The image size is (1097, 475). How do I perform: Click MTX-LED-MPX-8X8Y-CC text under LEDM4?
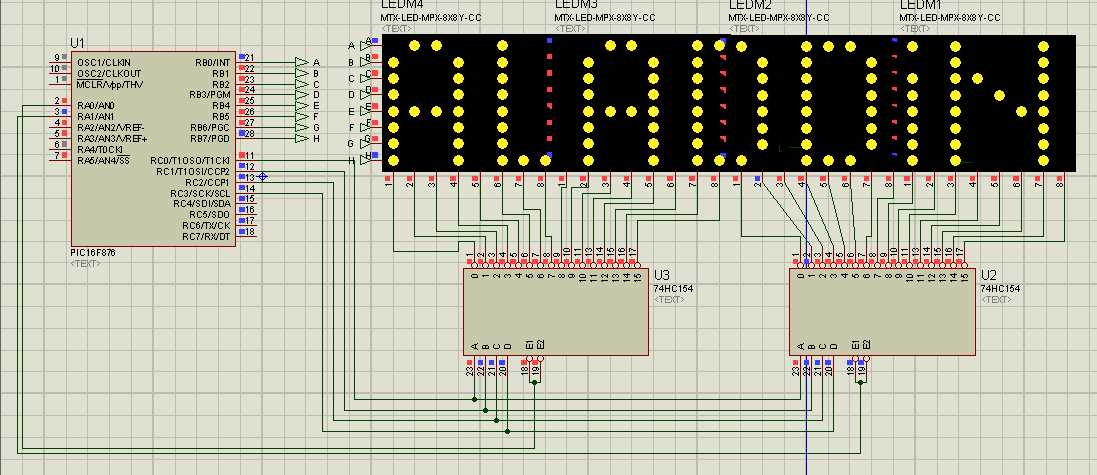(431, 17)
